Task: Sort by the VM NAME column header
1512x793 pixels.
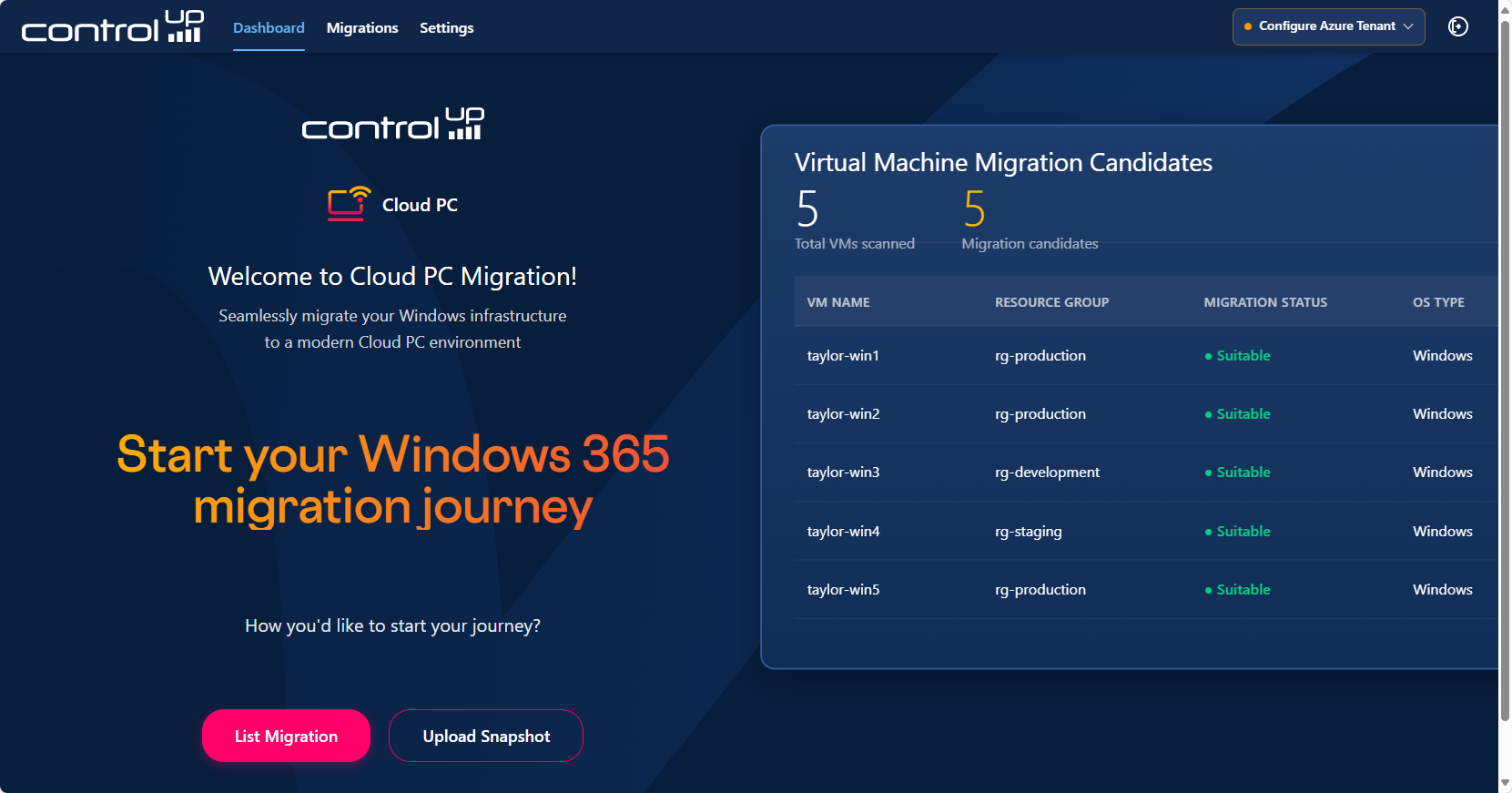Action: point(838,302)
